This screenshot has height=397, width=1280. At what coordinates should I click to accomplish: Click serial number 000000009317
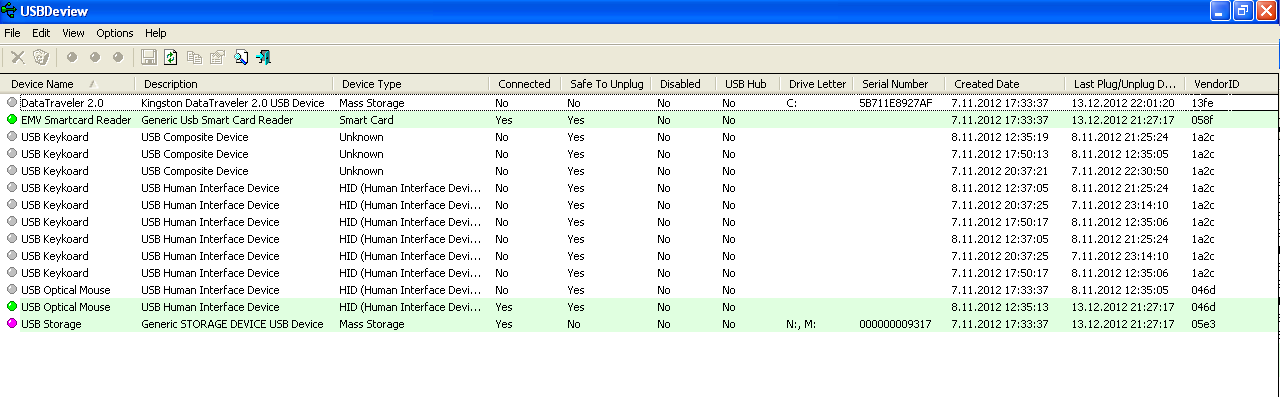[x=895, y=323]
